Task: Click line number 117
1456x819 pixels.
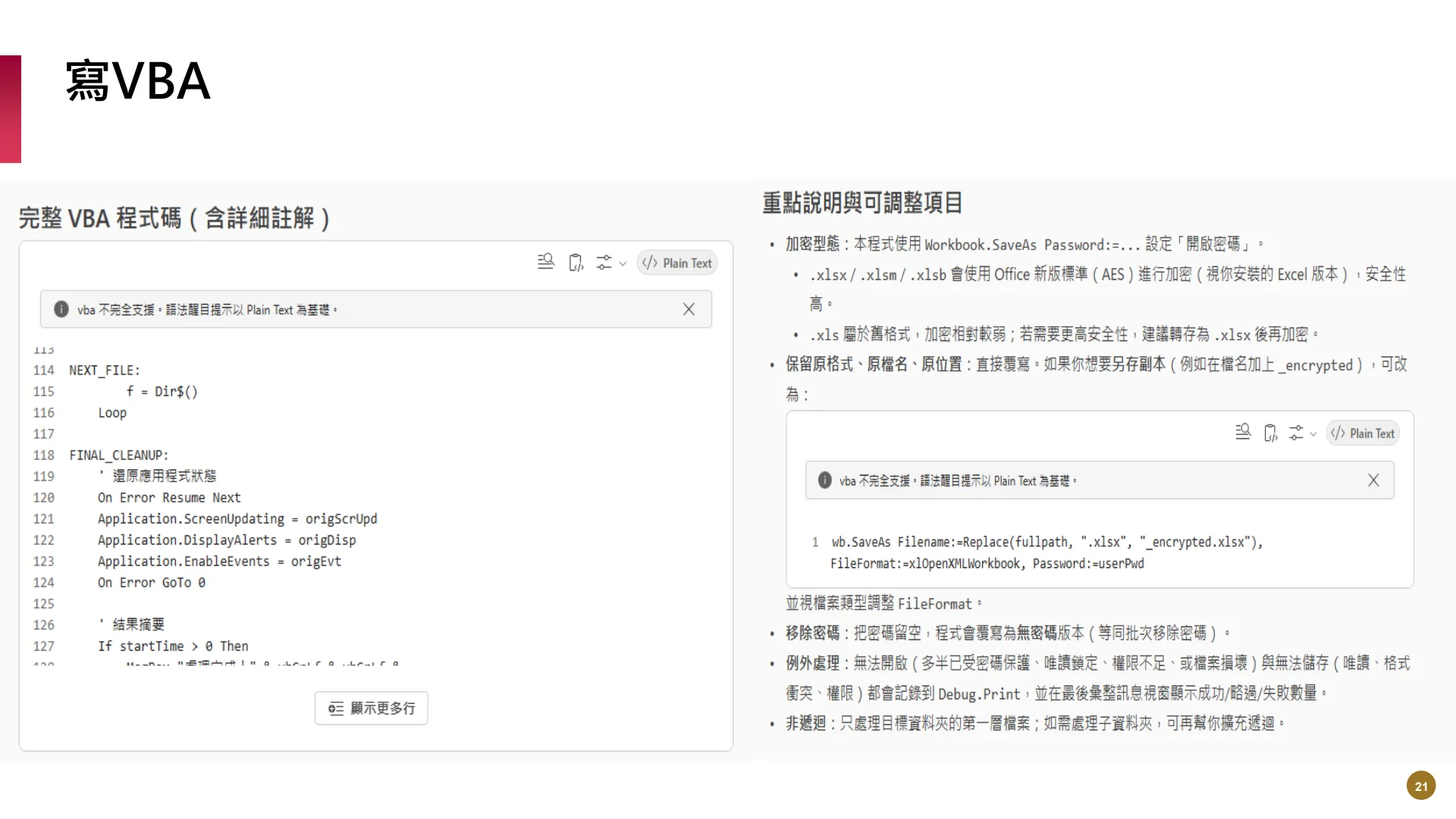Action: (44, 434)
